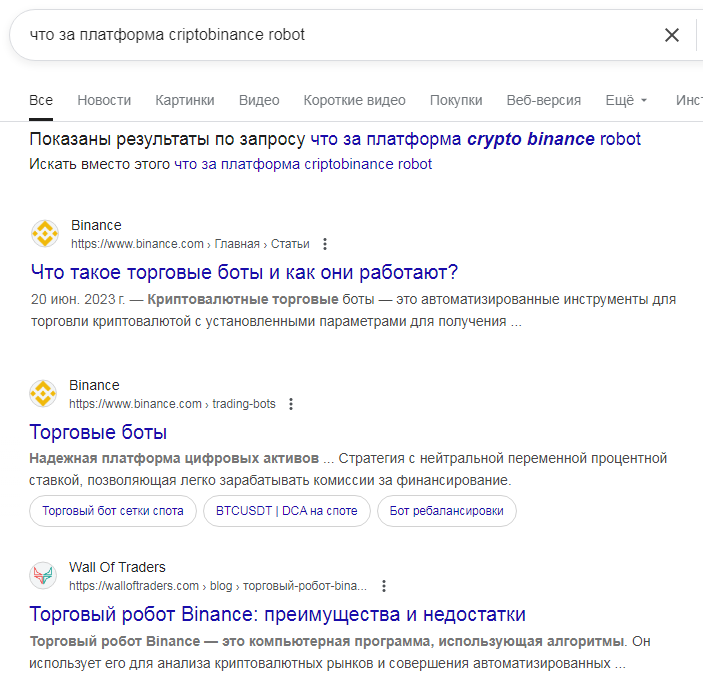Open three-dot menu for Binance Статьи result
The width and height of the screenshot is (703, 693).
324,244
